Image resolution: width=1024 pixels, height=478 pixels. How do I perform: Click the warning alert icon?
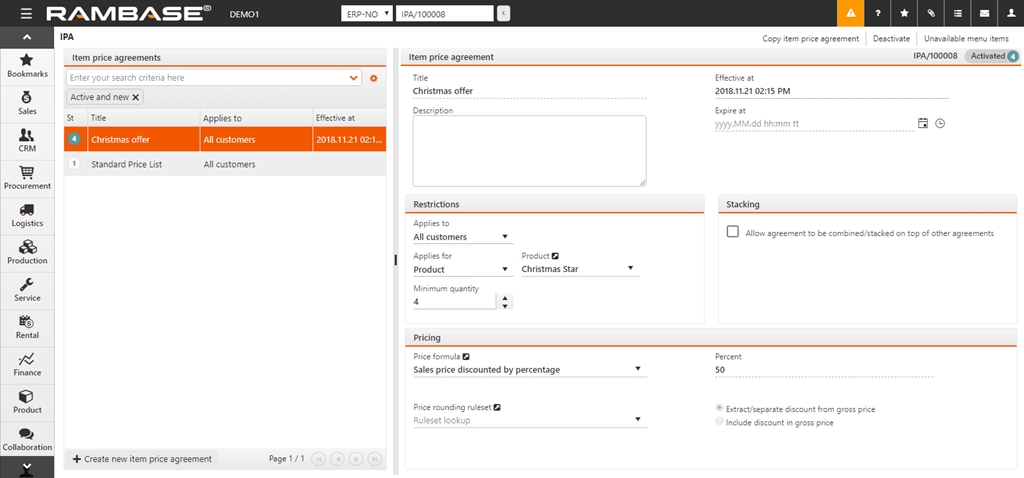tap(849, 13)
